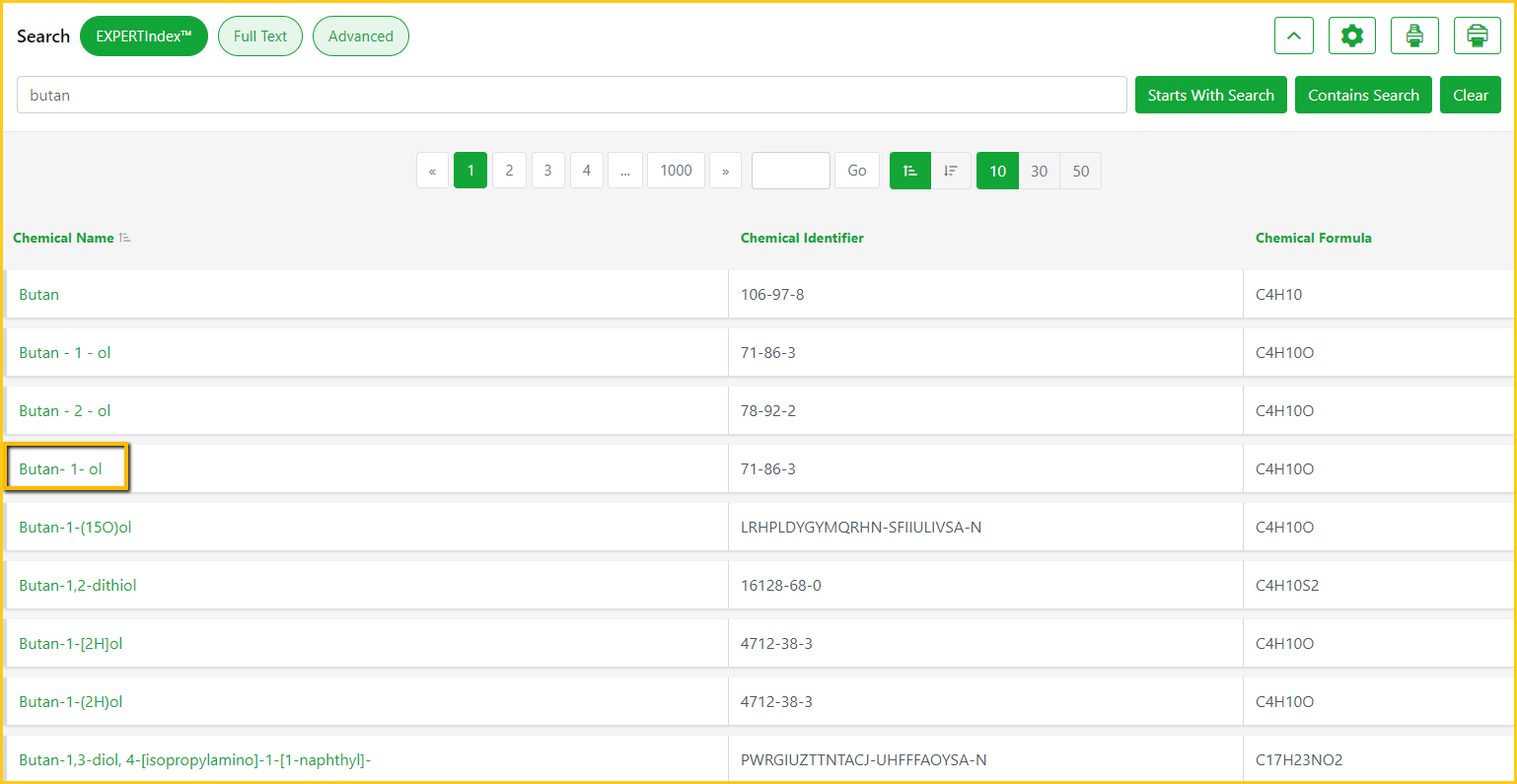Screen dimensions: 1517x784
Task: Go to previous pages with « arrow
Action: click(x=432, y=171)
